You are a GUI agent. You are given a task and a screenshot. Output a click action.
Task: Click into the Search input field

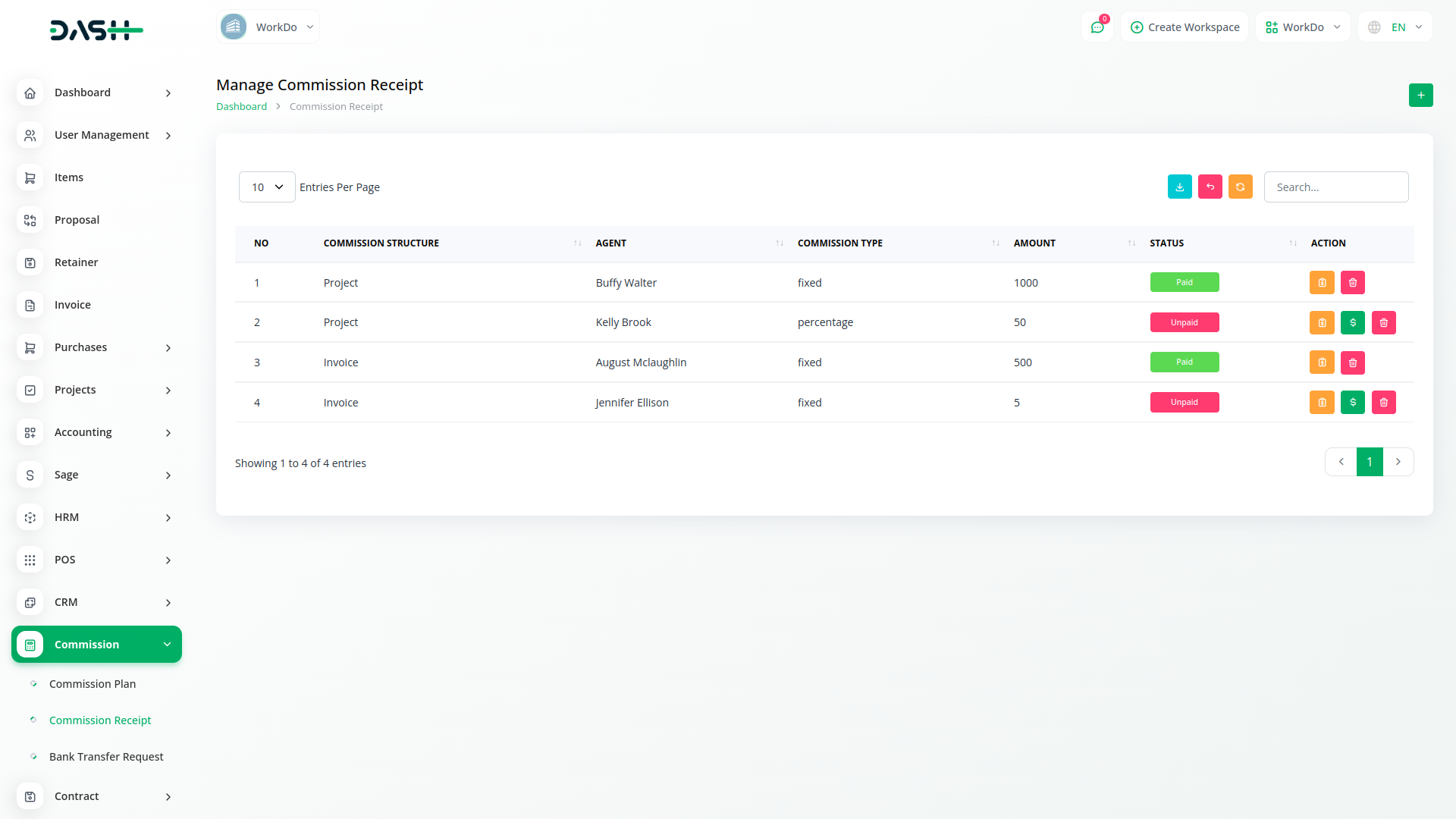(1335, 187)
